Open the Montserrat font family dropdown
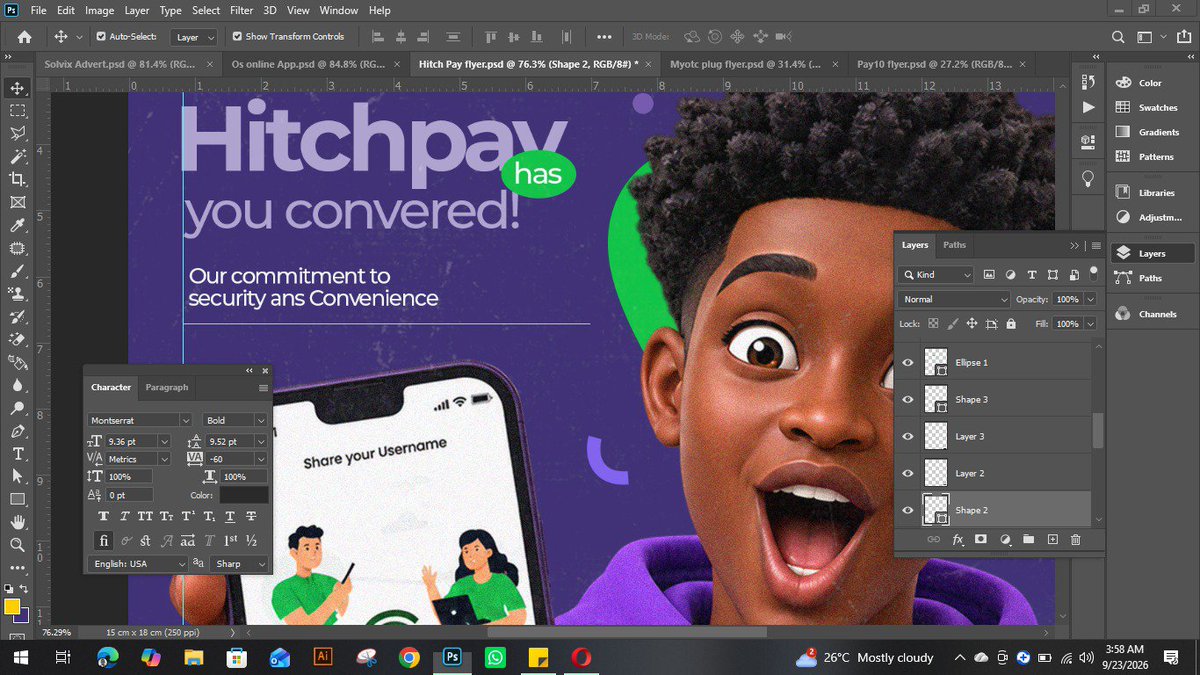This screenshot has height=675, width=1200. click(x=139, y=420)
